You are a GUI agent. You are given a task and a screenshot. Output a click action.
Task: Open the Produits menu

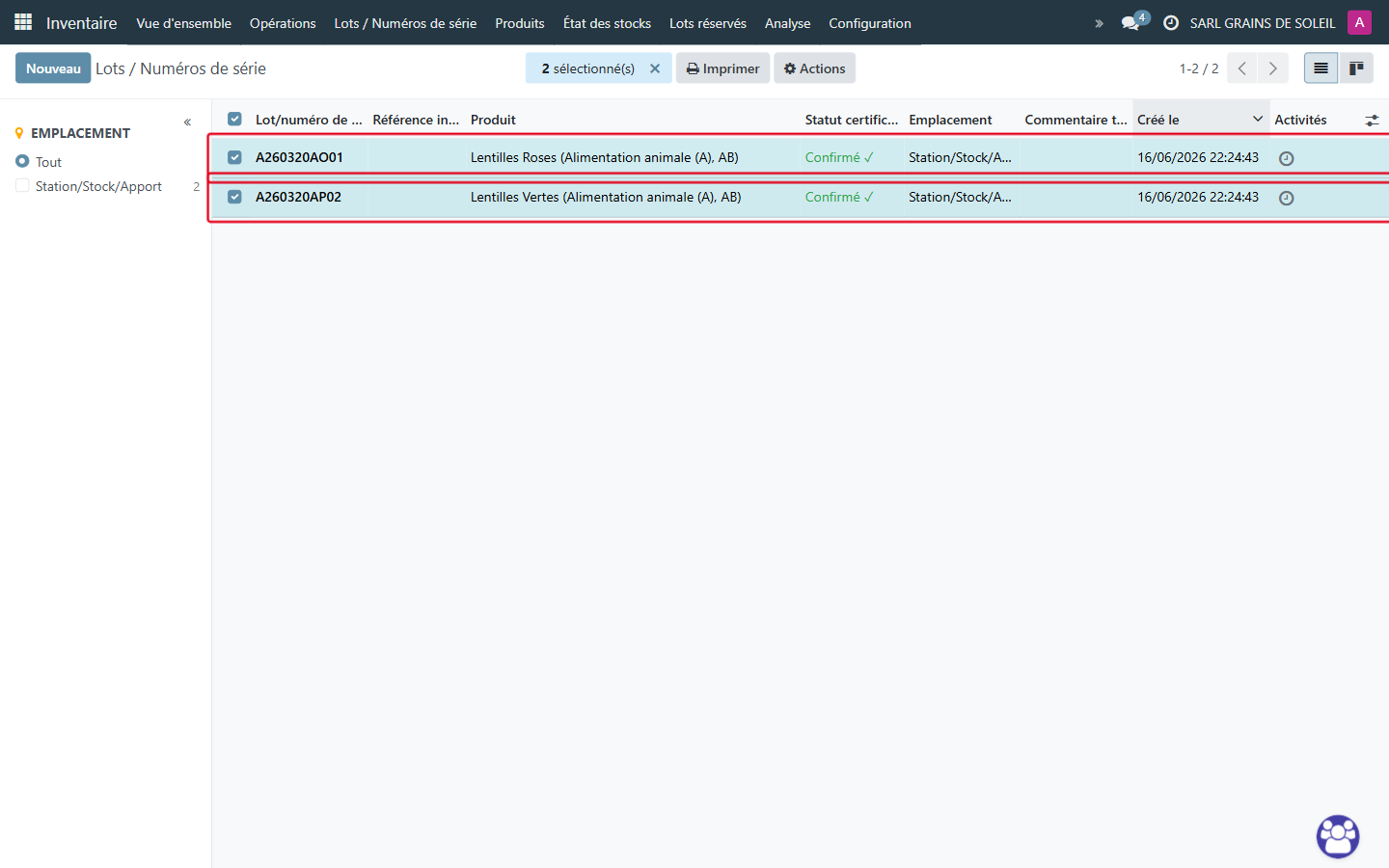click(x=520, y=23)
